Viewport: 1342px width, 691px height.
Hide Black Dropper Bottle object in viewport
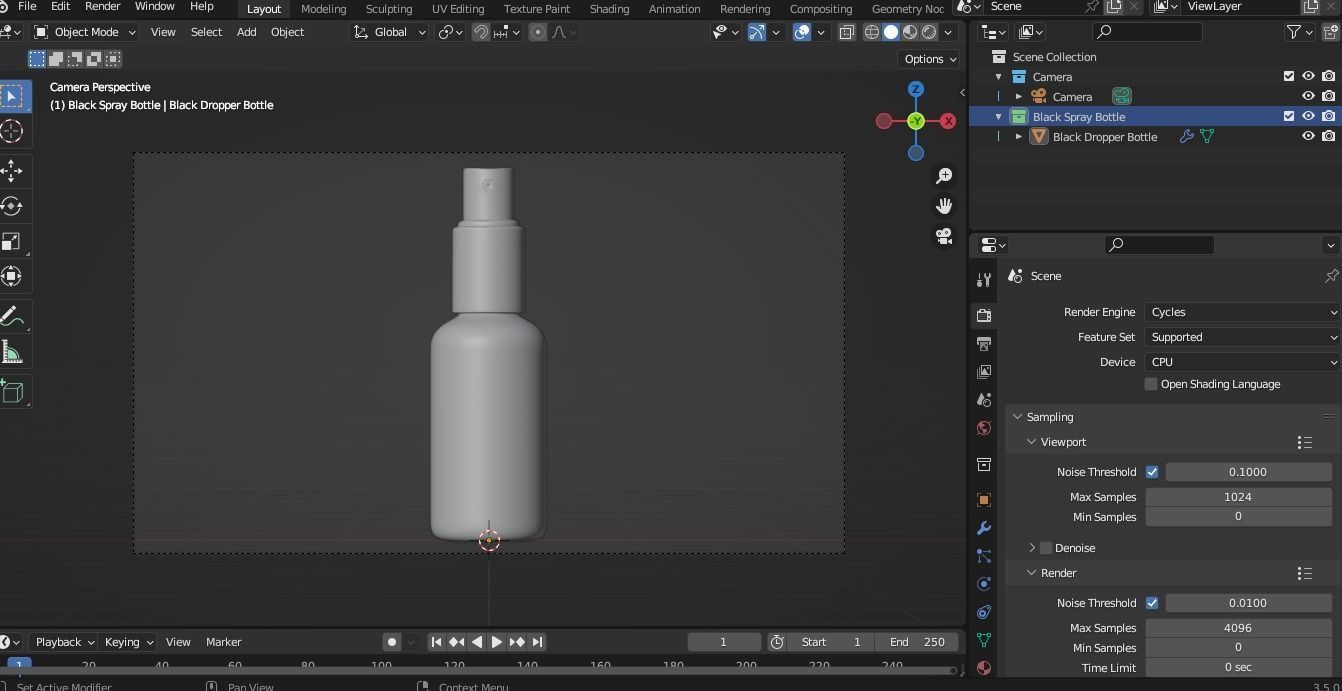[1308, 136]
